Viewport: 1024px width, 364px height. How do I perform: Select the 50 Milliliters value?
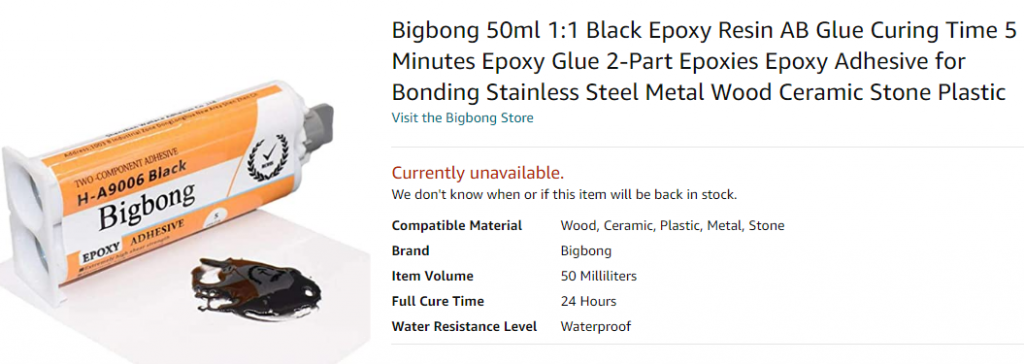598,276
